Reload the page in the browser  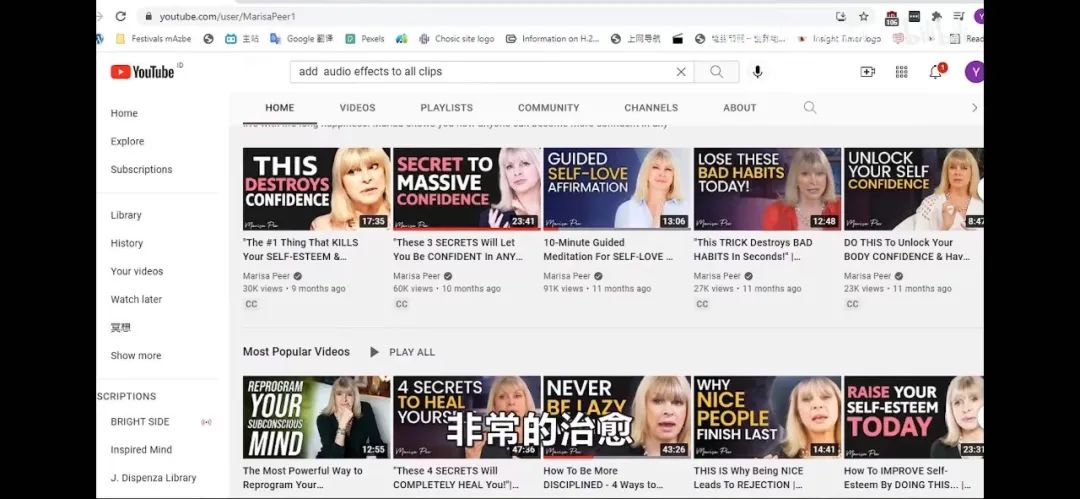pos(121,16)
